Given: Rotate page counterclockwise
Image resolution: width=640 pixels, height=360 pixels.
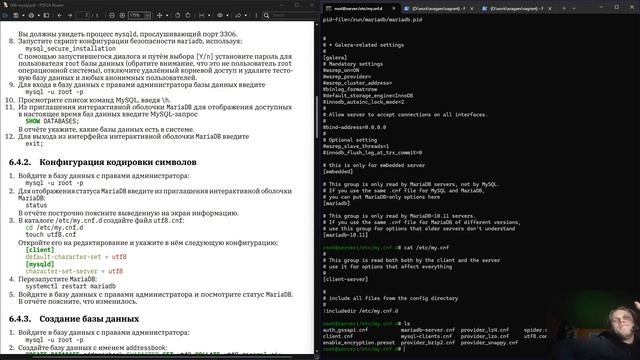Looking at the screenshot, I should coord(178,15).
